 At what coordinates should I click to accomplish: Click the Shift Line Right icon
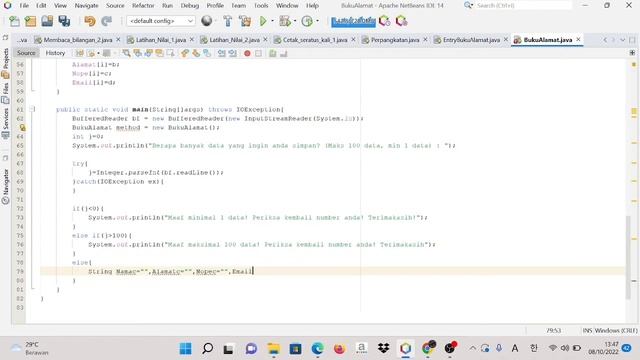pos(233,53)
